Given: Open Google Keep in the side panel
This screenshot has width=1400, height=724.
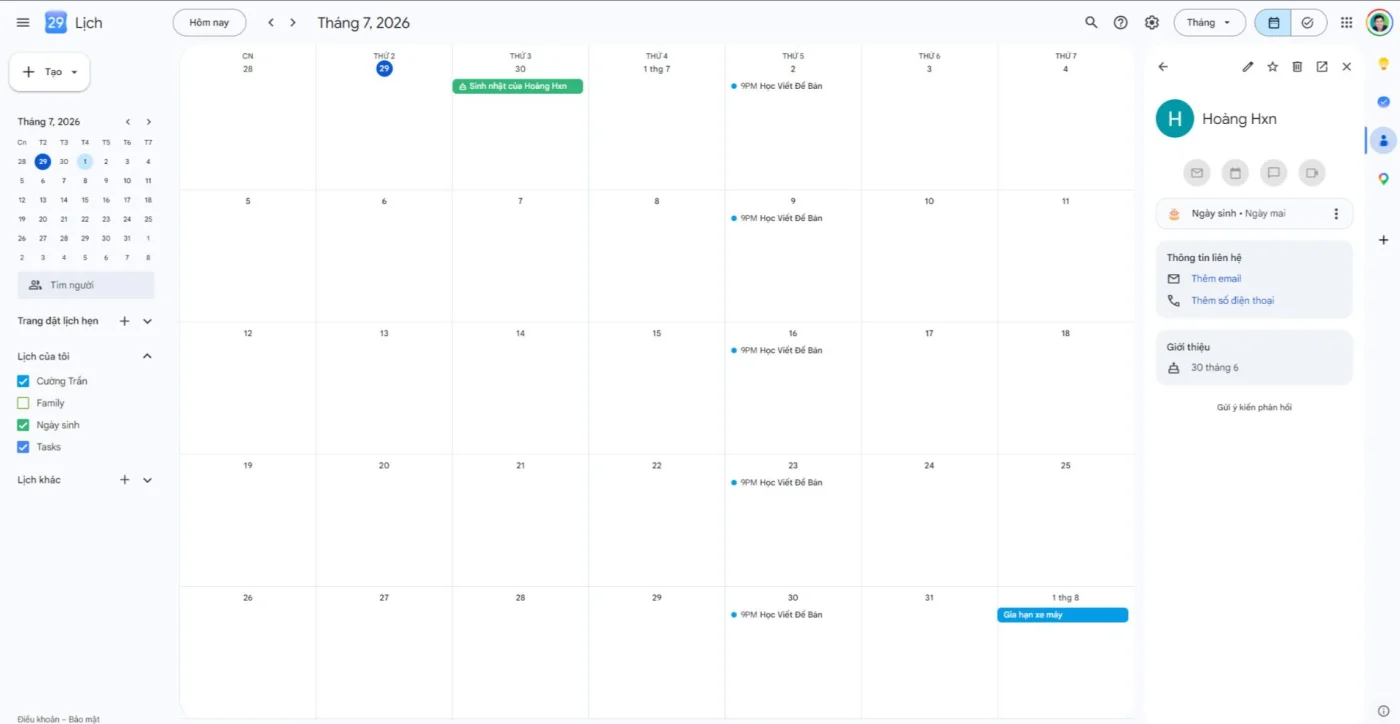Looking at the screenshot, I should [x=1384, y=64].
